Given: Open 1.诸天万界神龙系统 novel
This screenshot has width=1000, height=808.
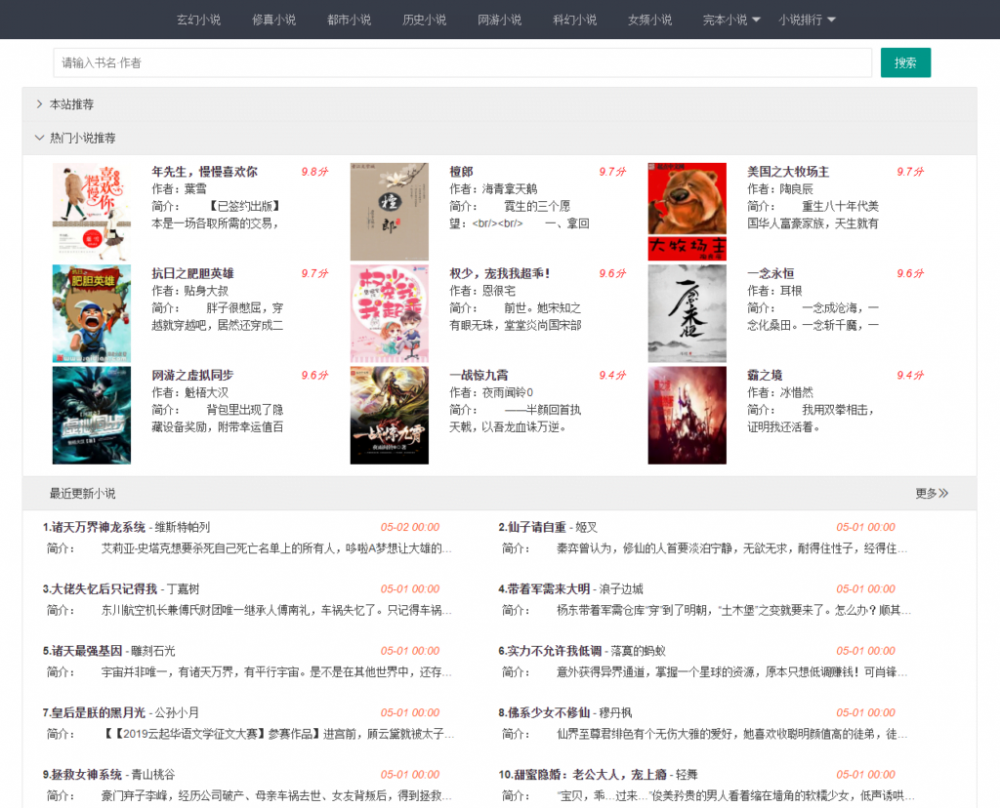Looking at the screenshot, I should point(94,527).
